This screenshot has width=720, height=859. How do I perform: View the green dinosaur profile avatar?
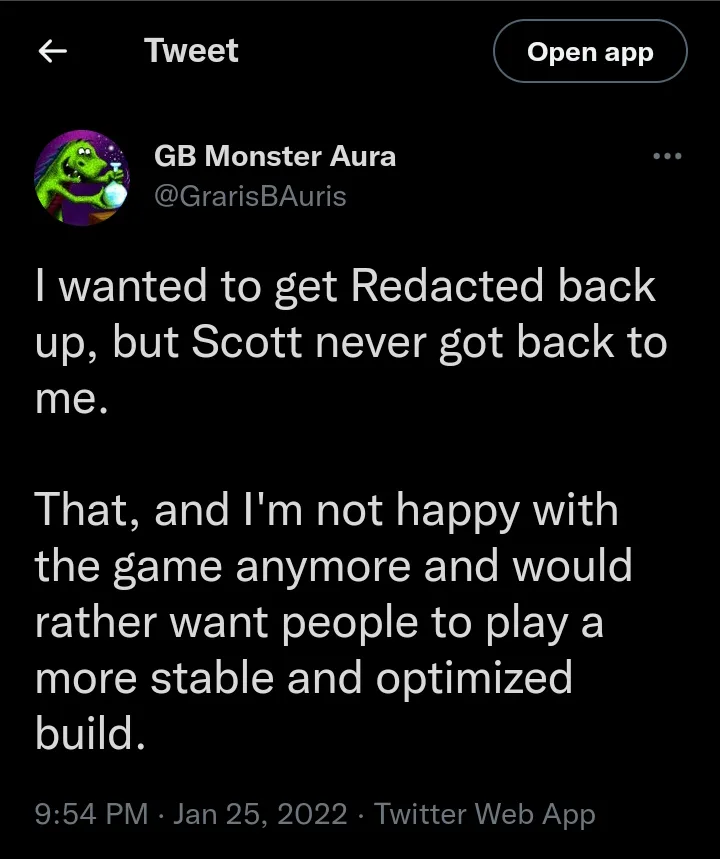tap(82, 177)
